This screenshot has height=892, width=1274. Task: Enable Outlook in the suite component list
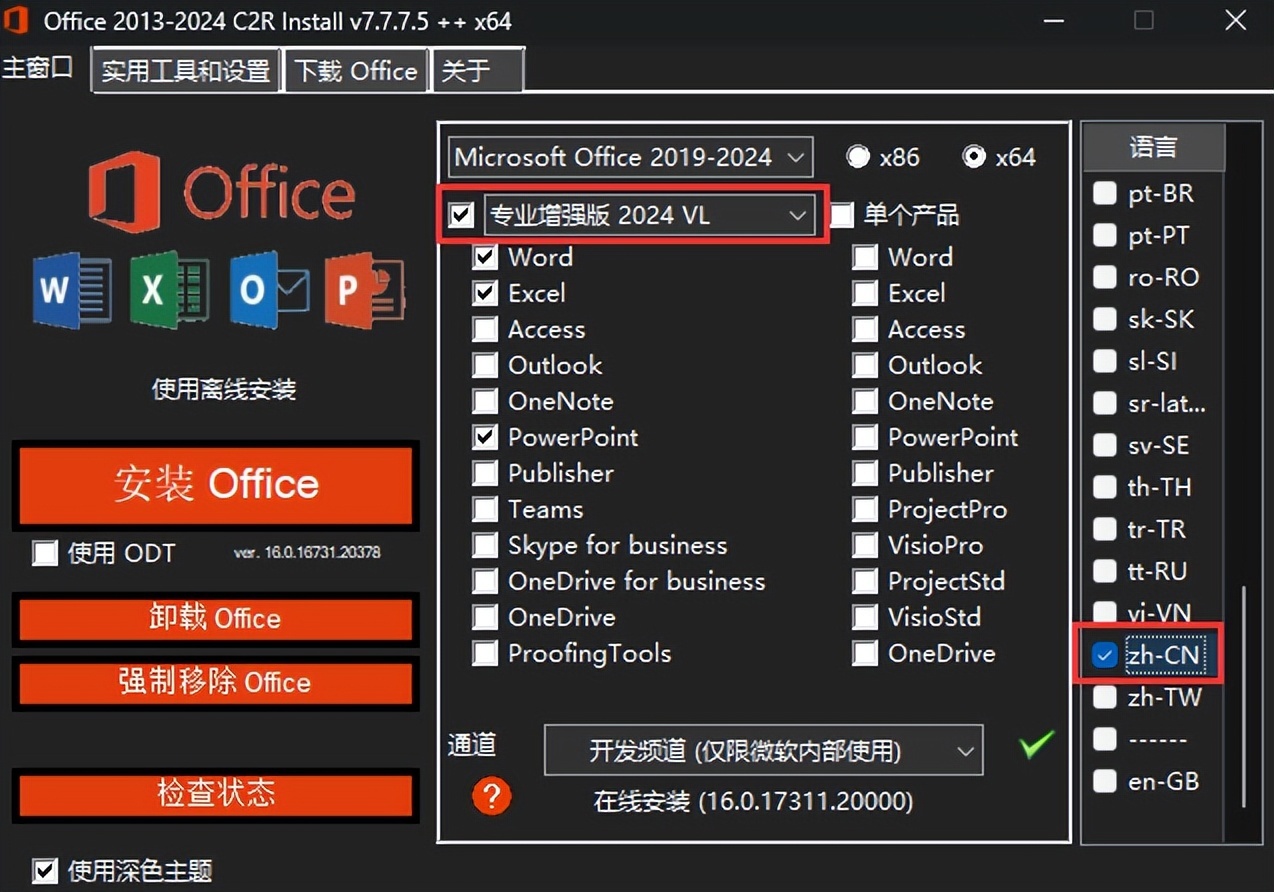(x=485, y=365)
